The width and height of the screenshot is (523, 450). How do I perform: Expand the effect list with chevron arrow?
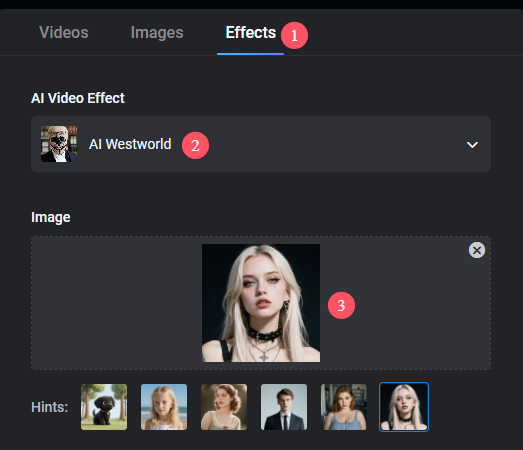(x=472, y=145)
